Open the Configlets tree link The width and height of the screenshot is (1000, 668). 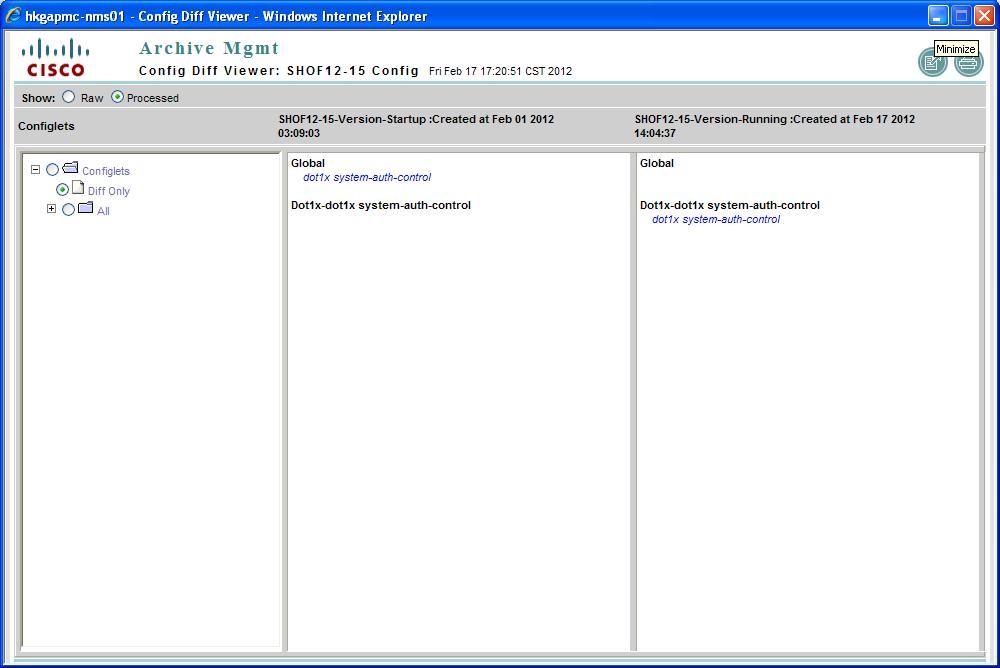pyautogui.click(x=106, y=171)
